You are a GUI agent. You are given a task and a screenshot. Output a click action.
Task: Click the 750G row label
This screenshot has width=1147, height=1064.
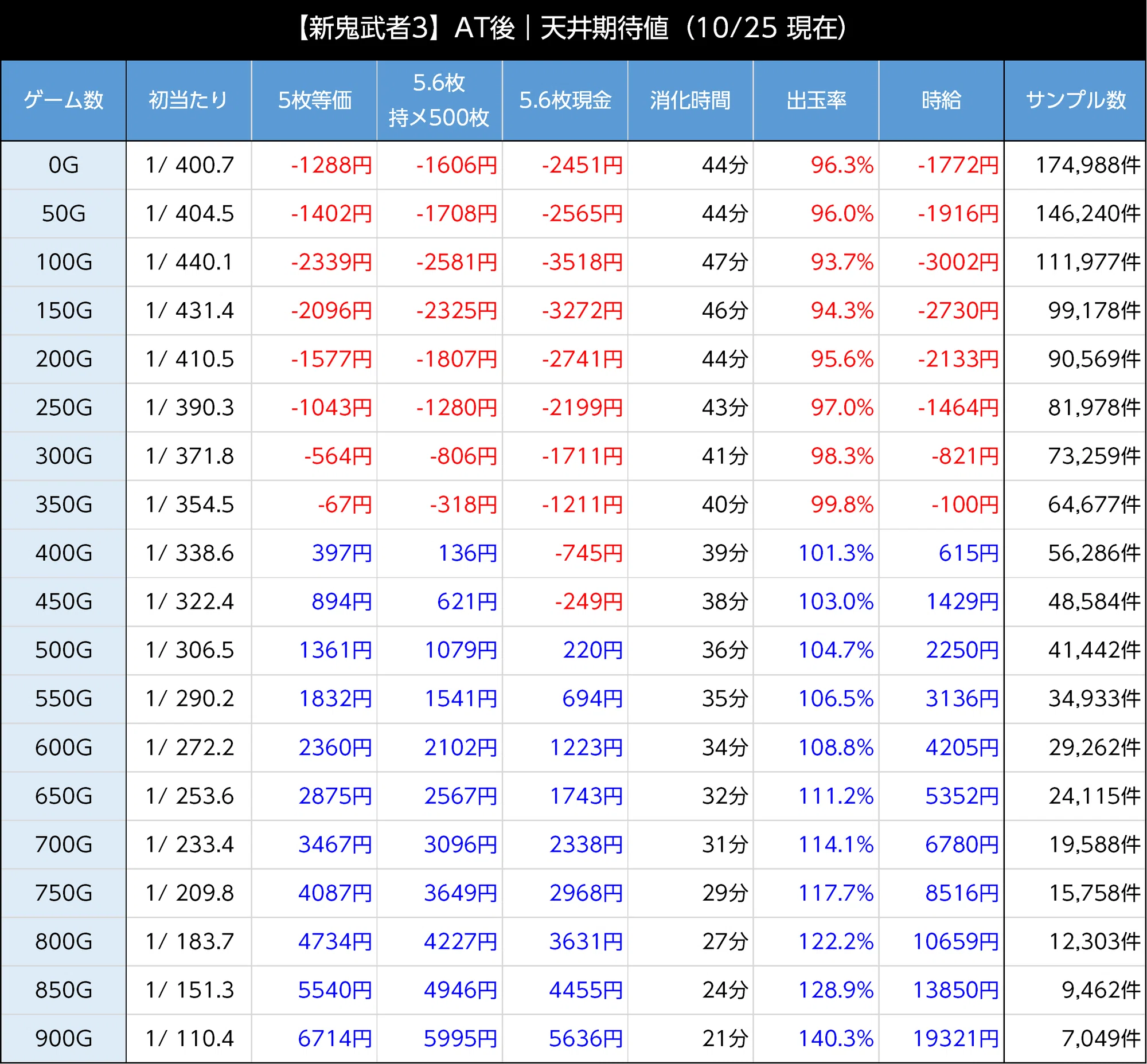(63, 893)
